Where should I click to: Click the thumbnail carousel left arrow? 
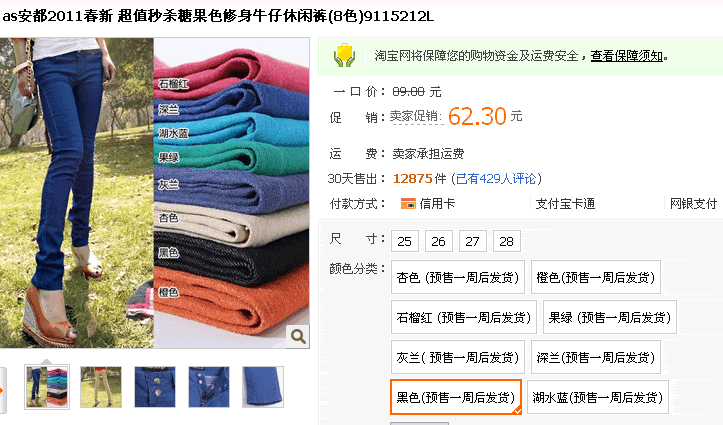coord(2,390)
